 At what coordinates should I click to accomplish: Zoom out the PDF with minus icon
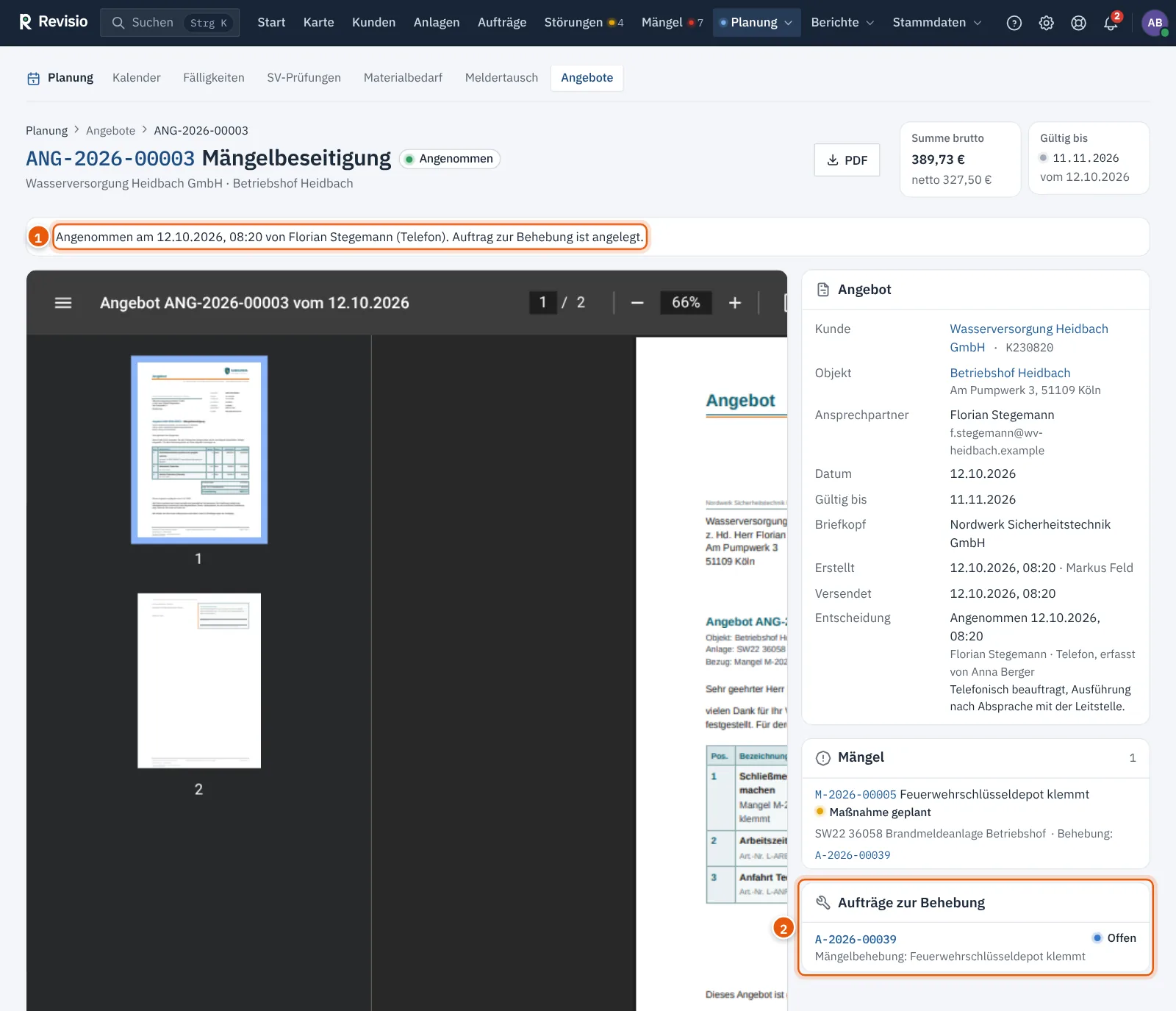click(637, 303)
